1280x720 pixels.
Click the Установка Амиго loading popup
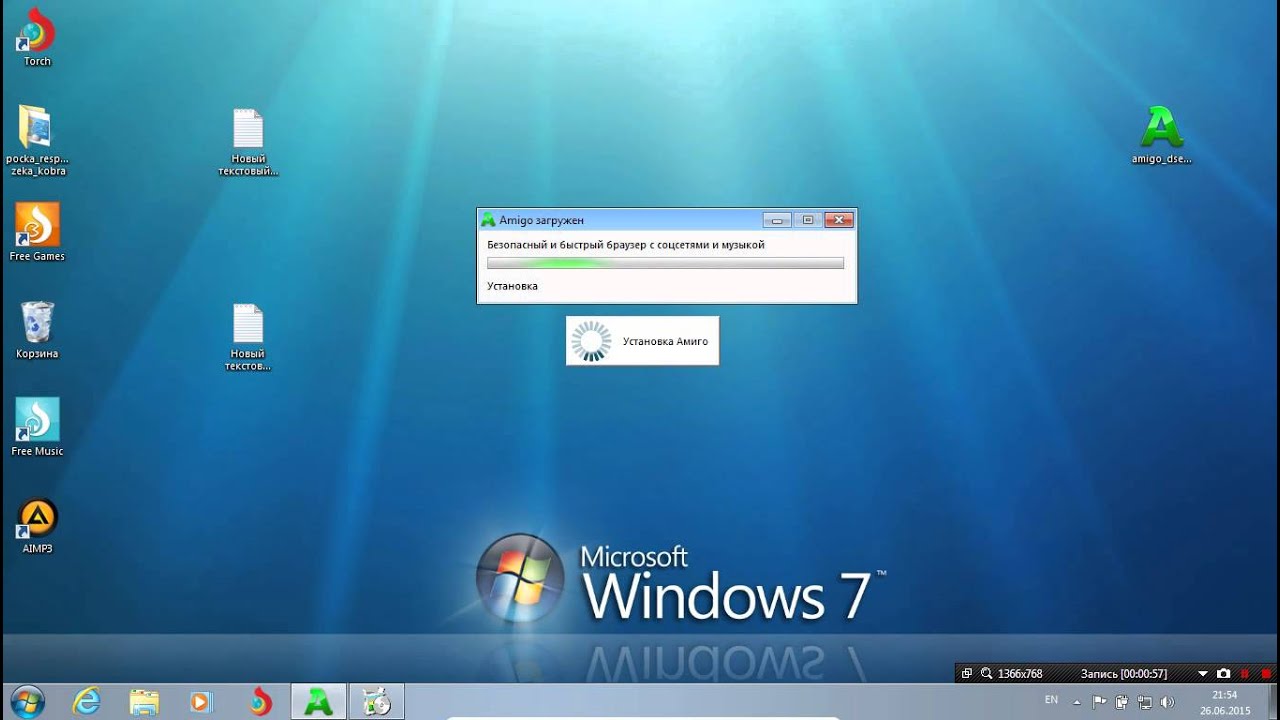pos(642,341)
